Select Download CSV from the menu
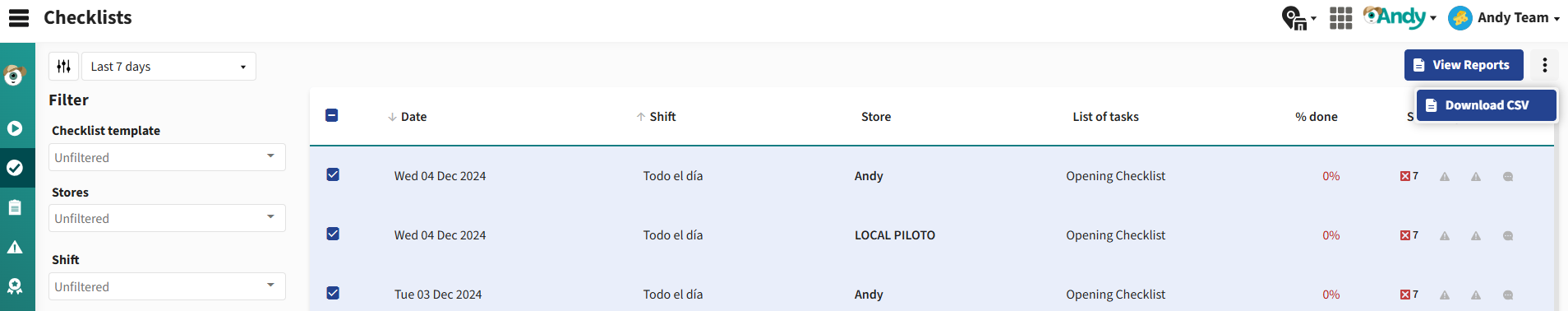 point(1486,105)
